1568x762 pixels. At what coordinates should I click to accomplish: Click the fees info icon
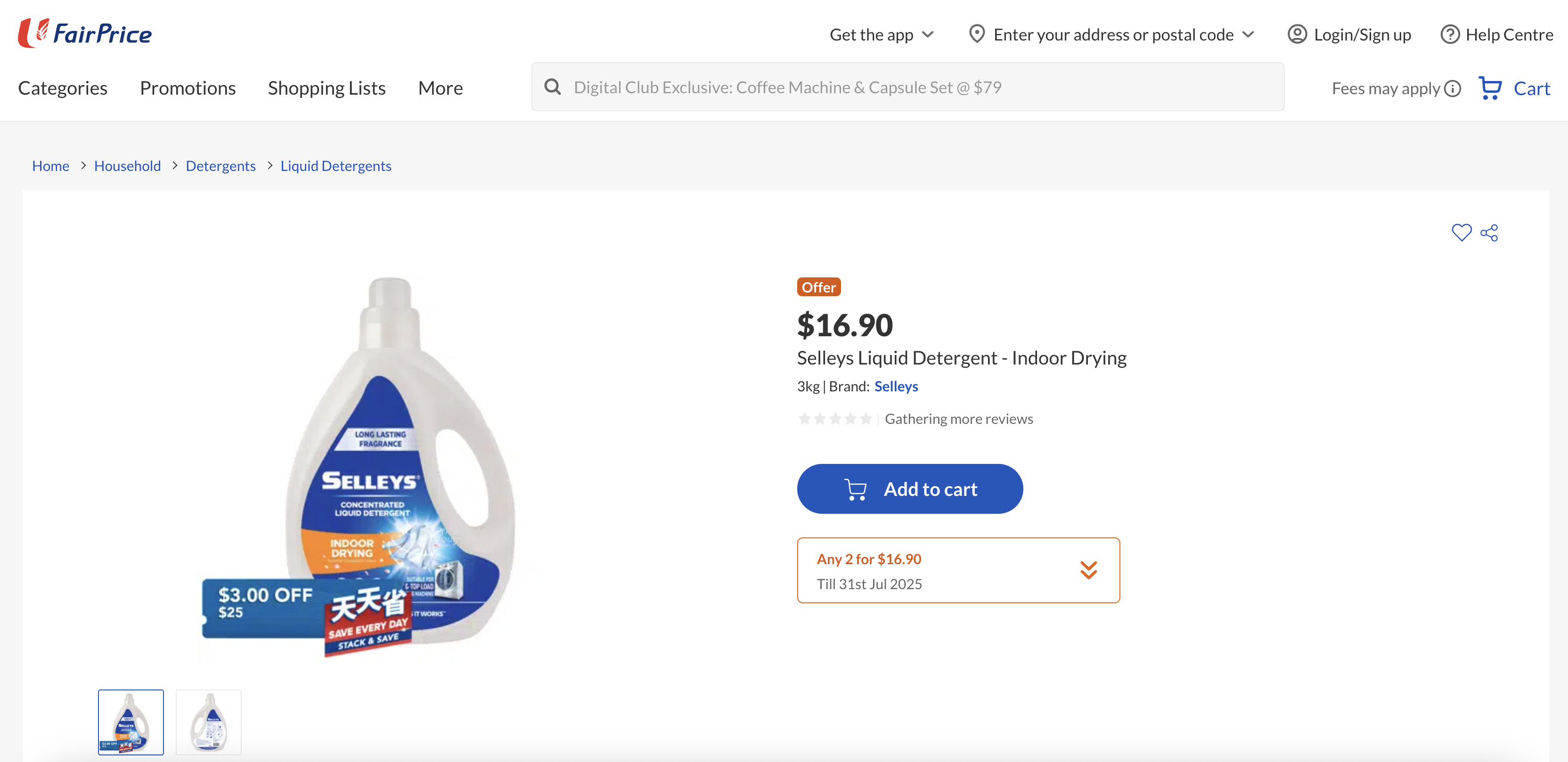click(x=1453, y=89)
